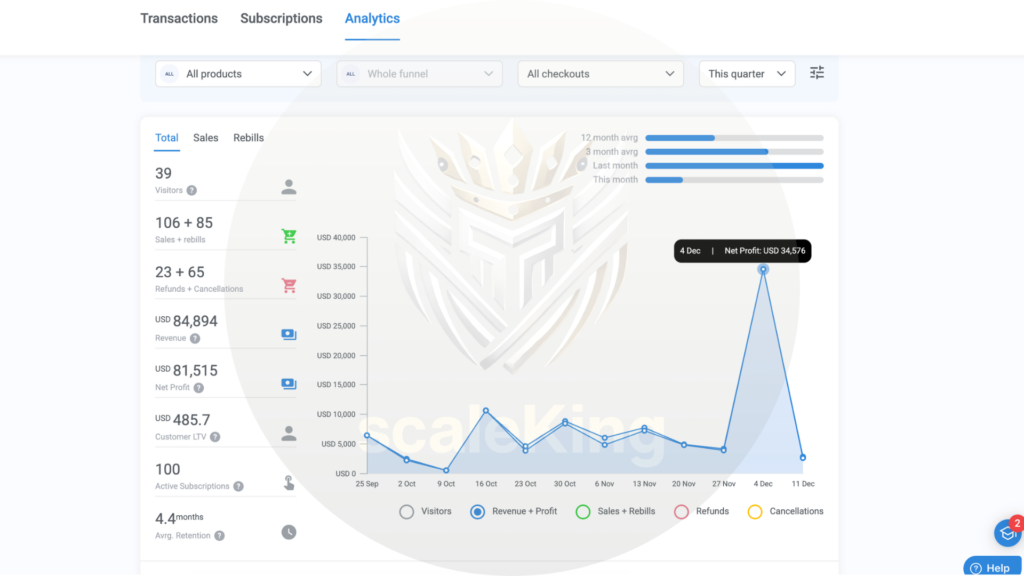Click the green Sales + rebills cart icon
Image resolution: width=1024 pixels, height=576 pixels.
pos(289,237)
